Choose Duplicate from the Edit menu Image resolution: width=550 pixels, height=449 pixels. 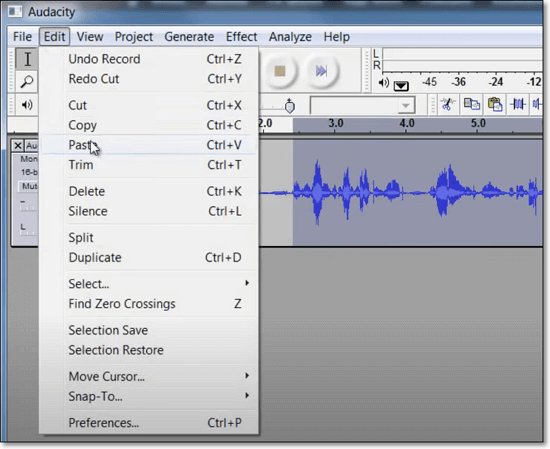click(149, 257)
